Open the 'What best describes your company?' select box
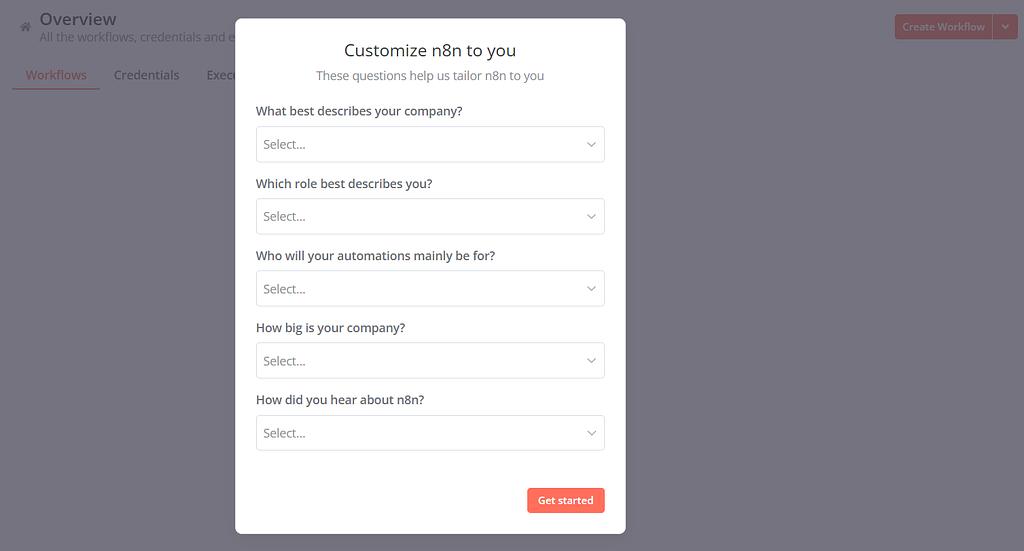This screenshot has width=1024, height=551. pyautogui.click(x=420, y=144)
